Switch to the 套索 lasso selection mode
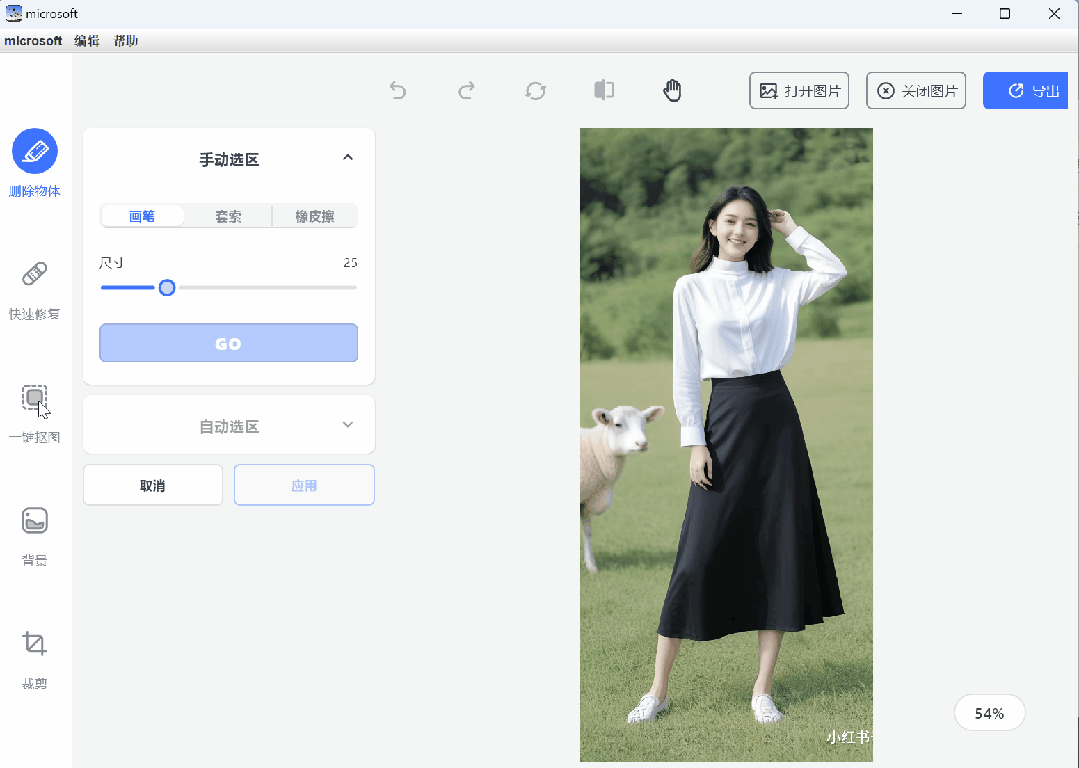 tap(228, 216)
